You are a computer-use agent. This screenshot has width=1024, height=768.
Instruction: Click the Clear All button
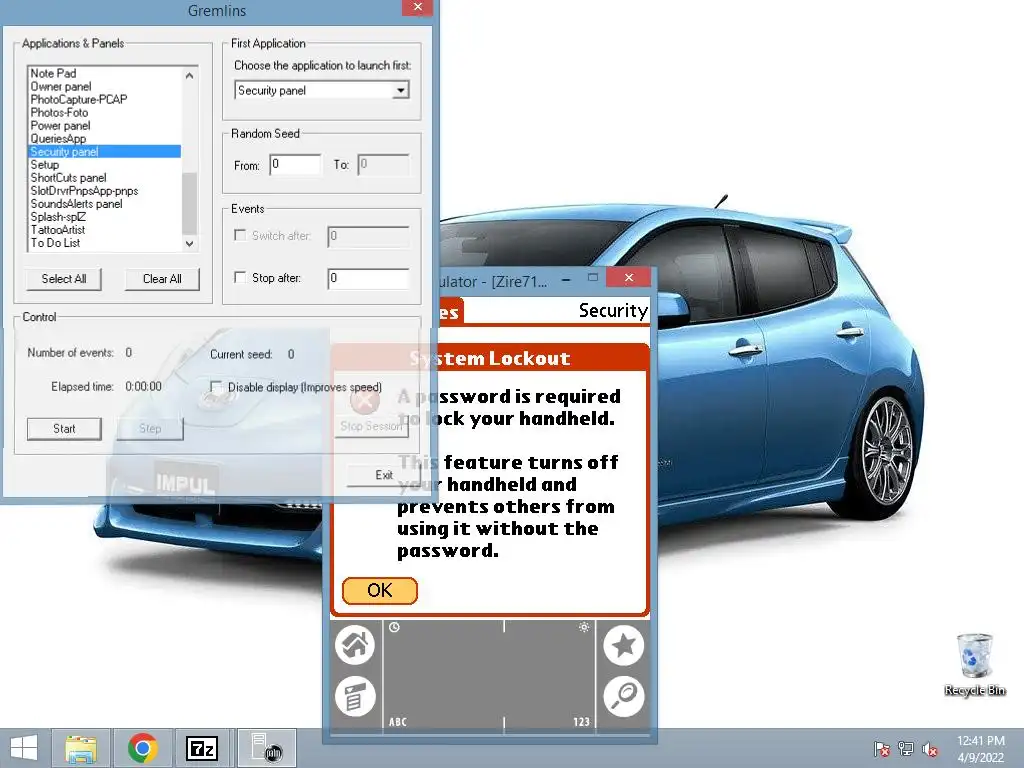click(162, 279)
